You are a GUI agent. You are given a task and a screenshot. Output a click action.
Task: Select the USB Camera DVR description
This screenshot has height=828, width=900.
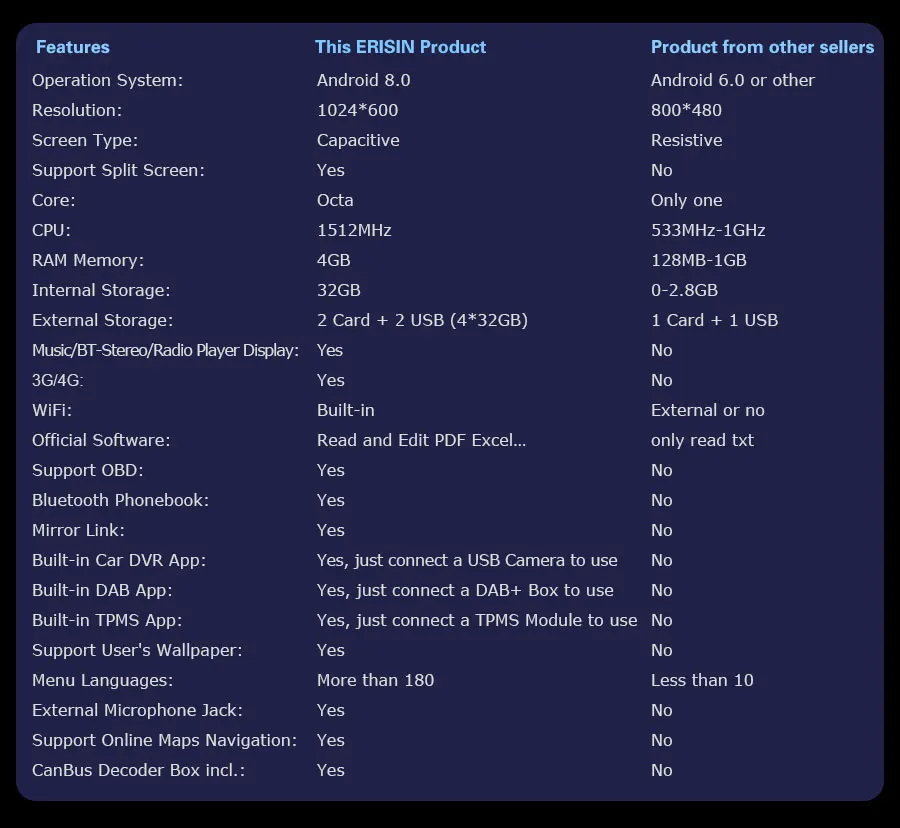pos(467,560)
